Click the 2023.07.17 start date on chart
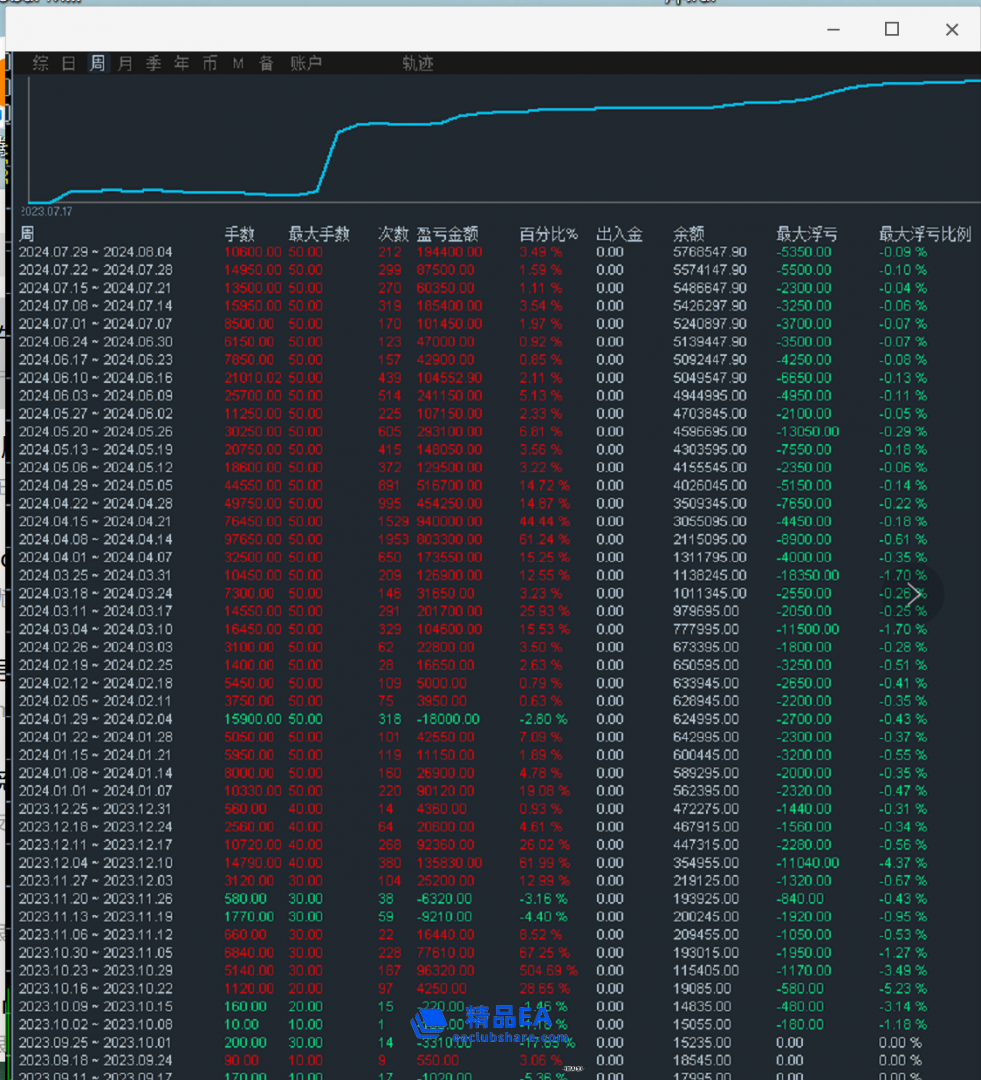 point(47,212)
